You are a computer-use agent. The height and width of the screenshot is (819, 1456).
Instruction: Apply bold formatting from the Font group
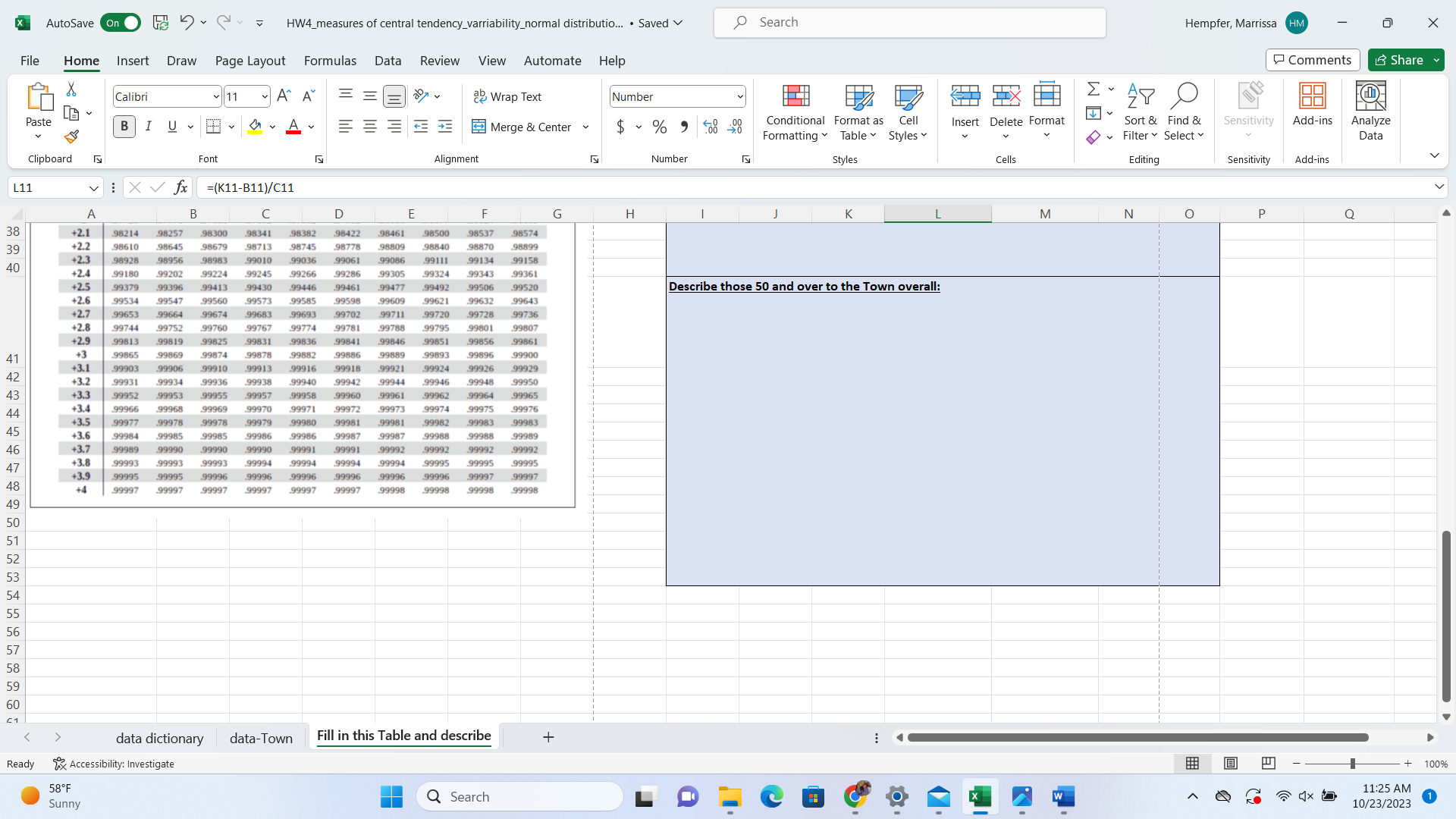124,126
